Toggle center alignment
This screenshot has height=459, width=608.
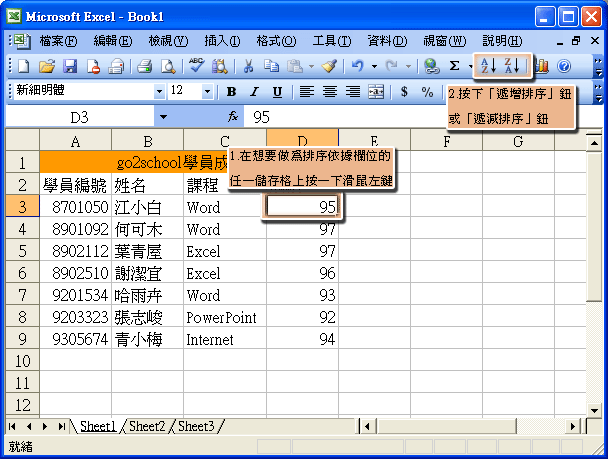330,92
